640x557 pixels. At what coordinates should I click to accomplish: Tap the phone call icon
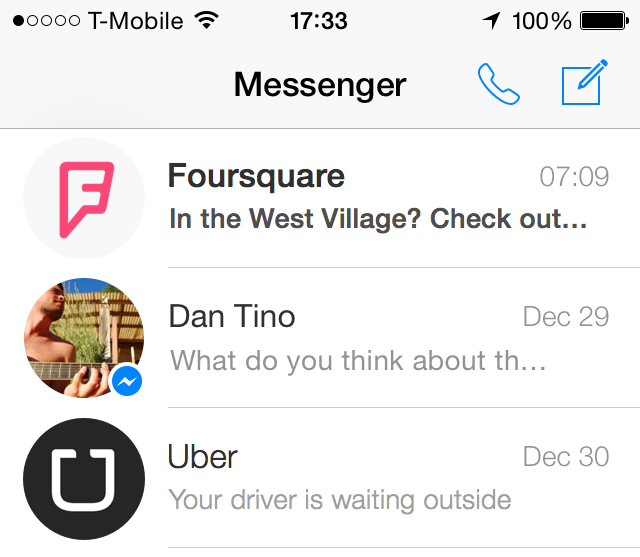point(498,84)
